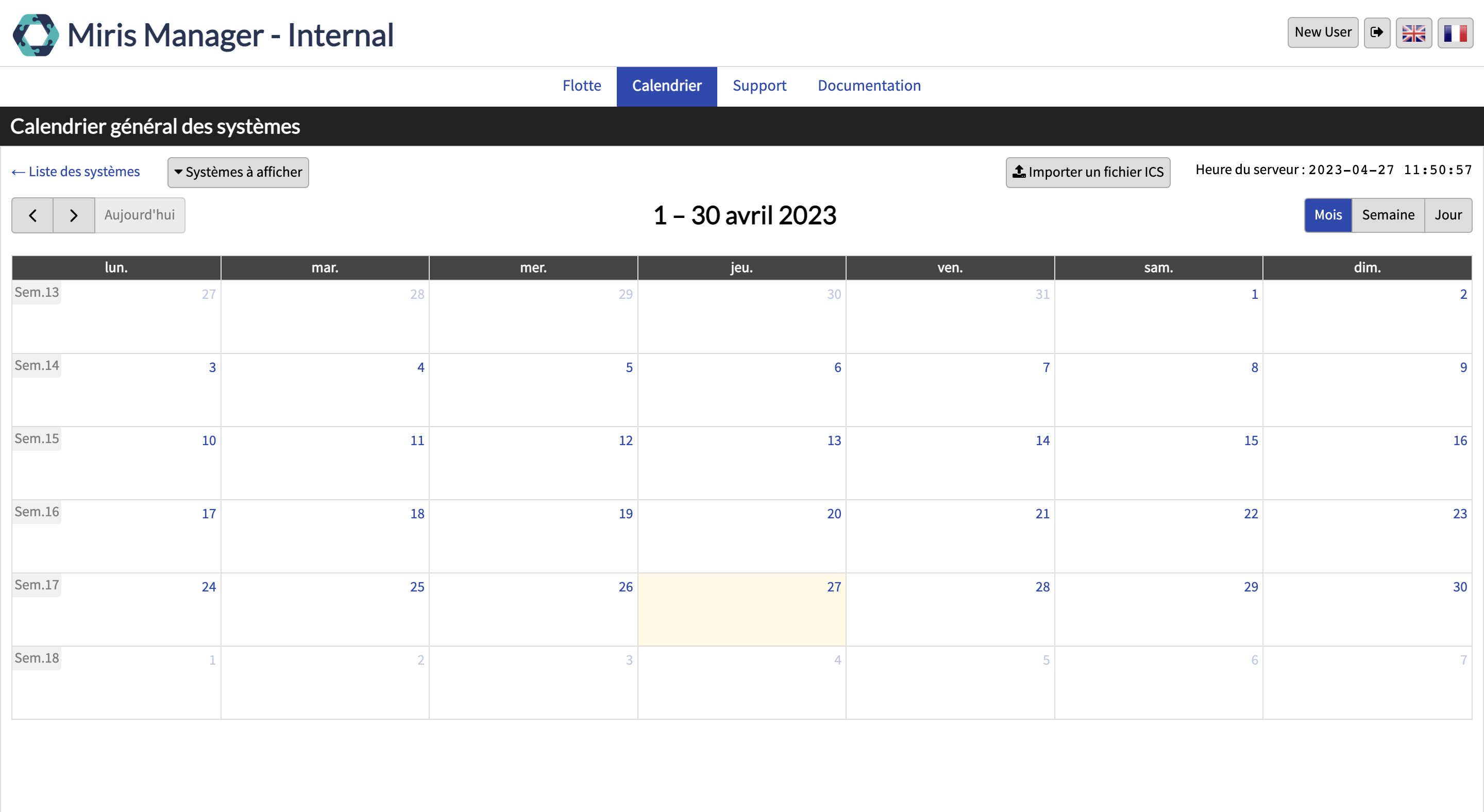Switch language with the UK flag
This screenshot has width=1484, height=812.
pyautogui.click(x=1413, y=32)
